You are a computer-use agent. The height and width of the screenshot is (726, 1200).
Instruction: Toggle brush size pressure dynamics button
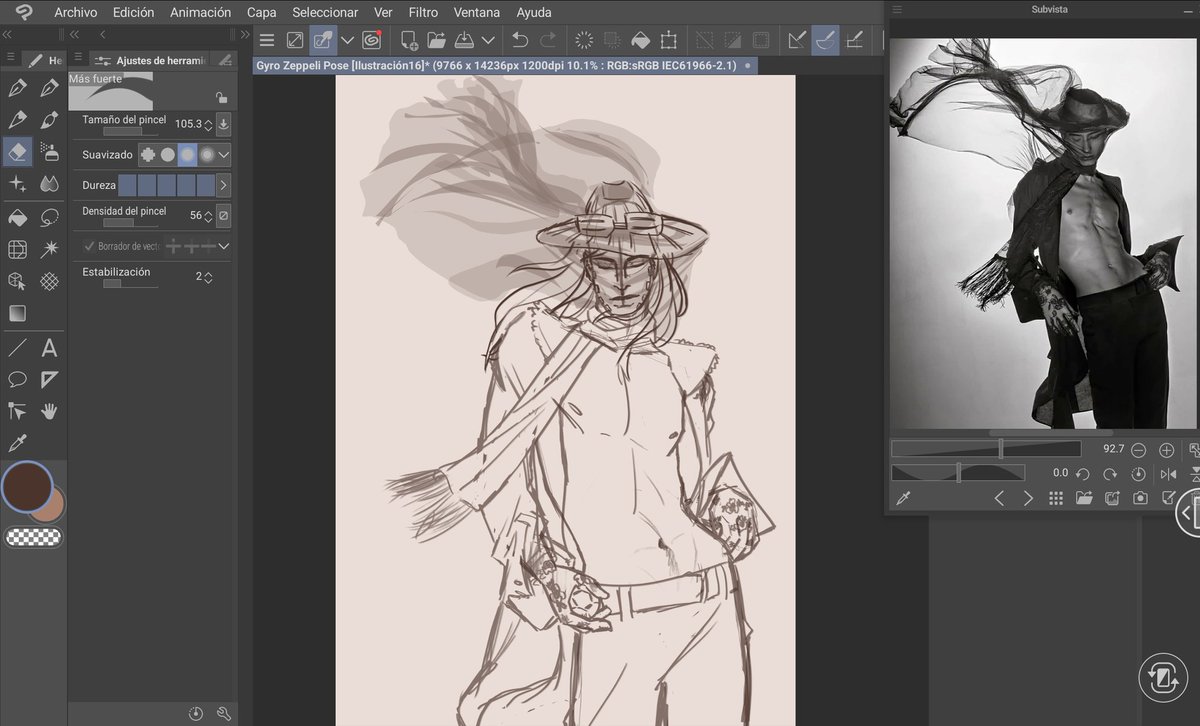[x=223, y=124]
